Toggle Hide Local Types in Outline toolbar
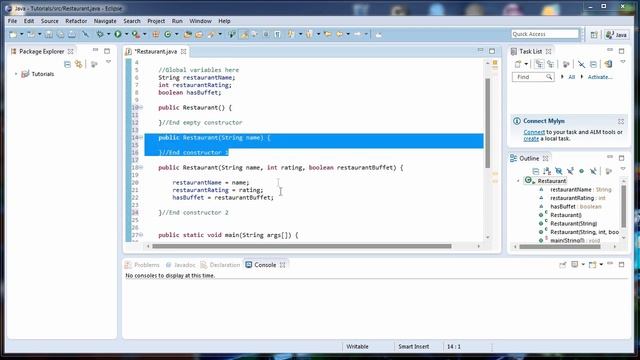640x360 pixels. coord(593,171)
